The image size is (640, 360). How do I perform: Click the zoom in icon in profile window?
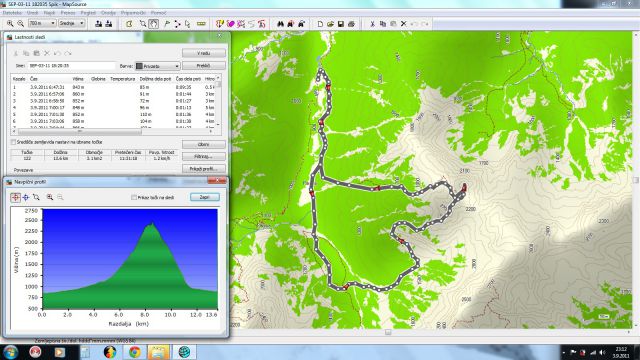click(50, 197)
